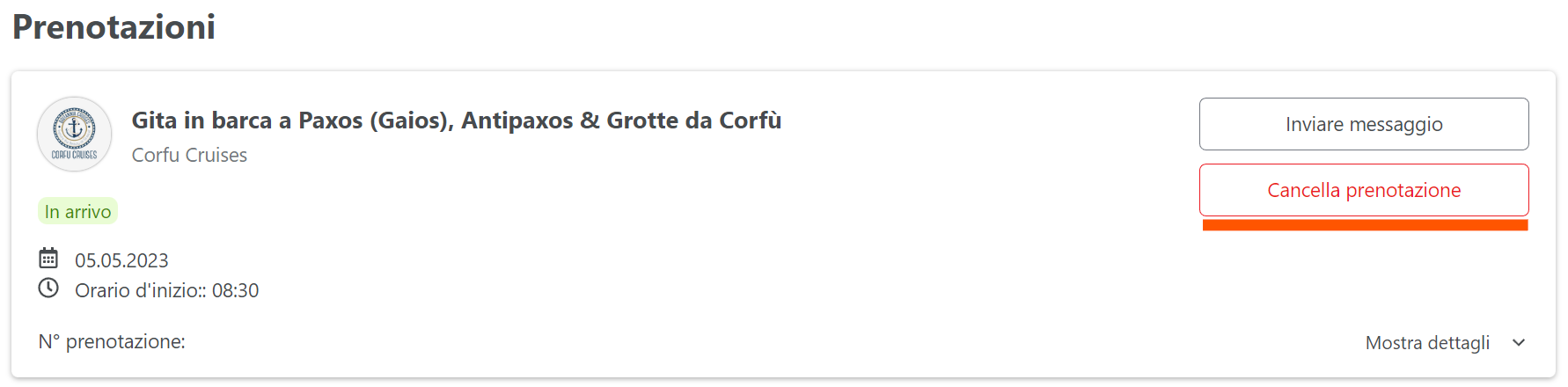Select the Corfu Cruises provider name
1568x387 pixels.
[189, 155]
